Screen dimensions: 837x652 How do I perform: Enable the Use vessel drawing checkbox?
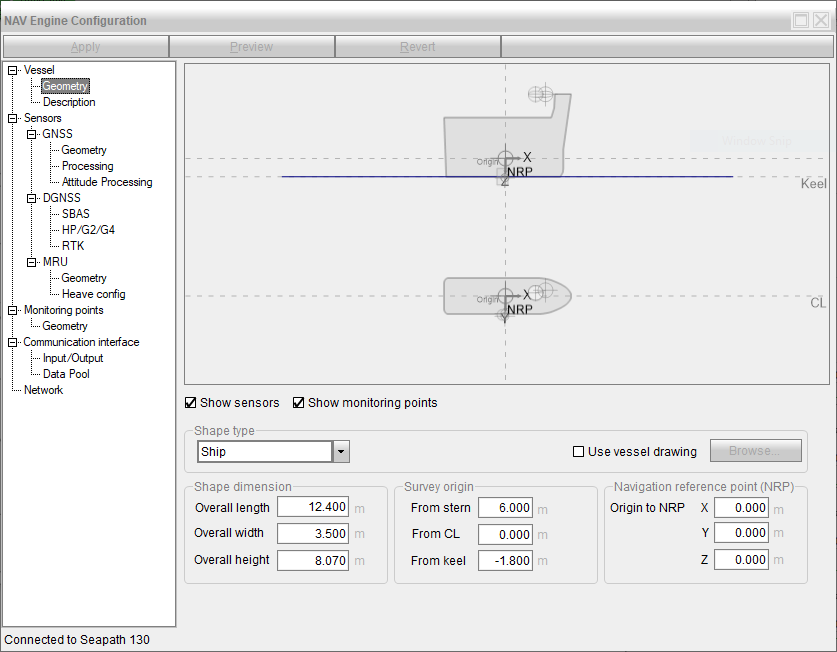pyautogui.click(x=578, y=452)
